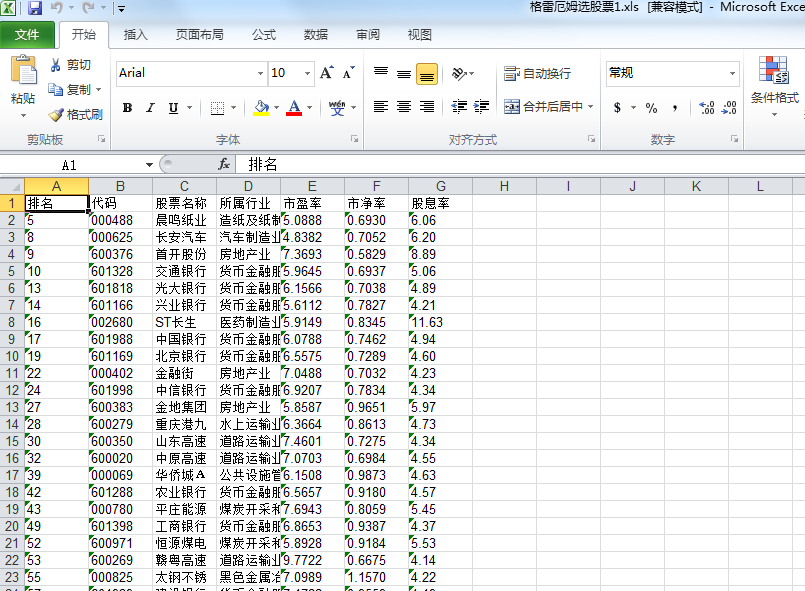Screen dimensions: 805x591
Task: Toggle Wrap Text (自动换行)
Action: click(x=537, y=73)
